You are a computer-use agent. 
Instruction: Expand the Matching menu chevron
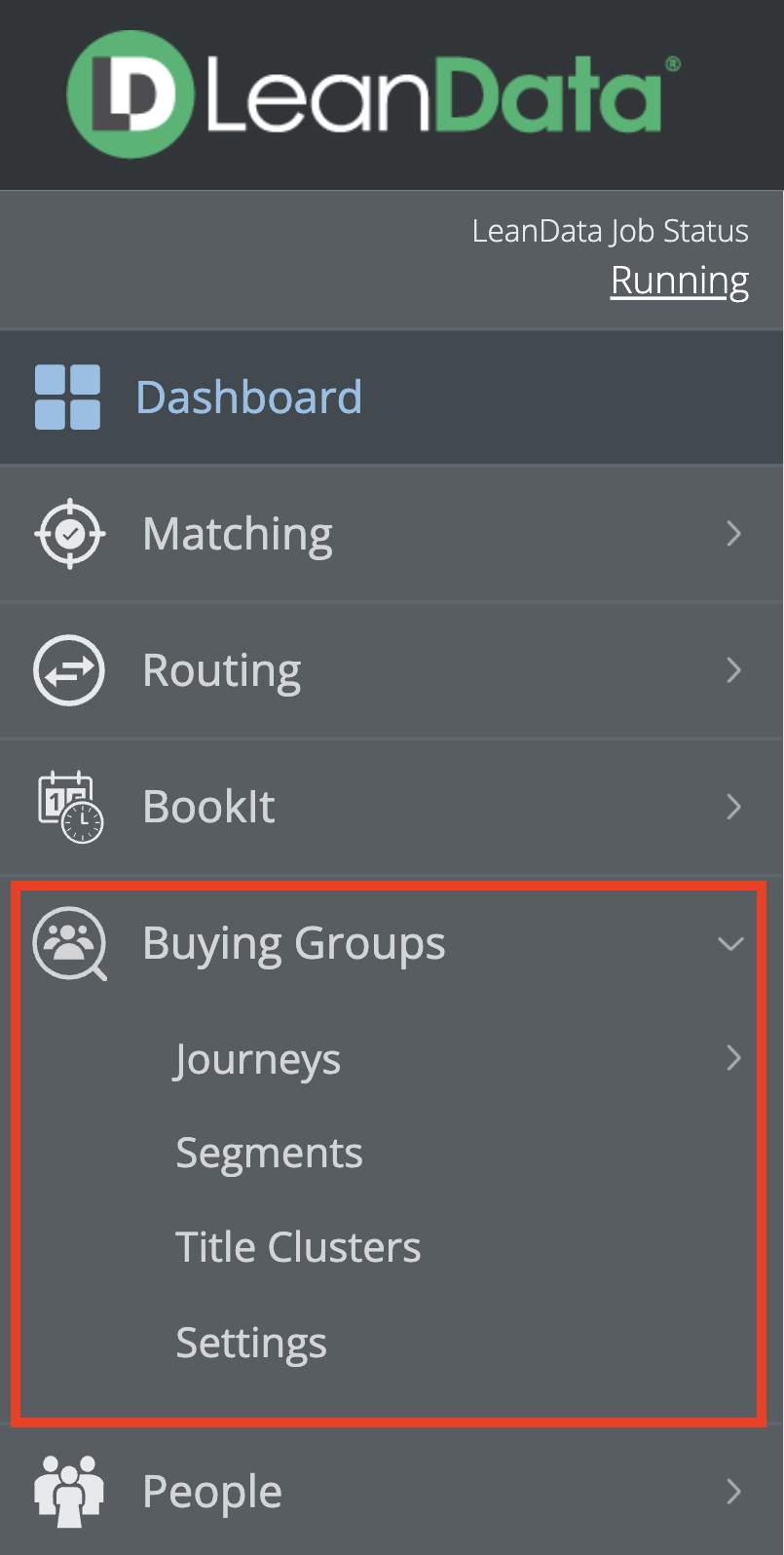[733, 534]
